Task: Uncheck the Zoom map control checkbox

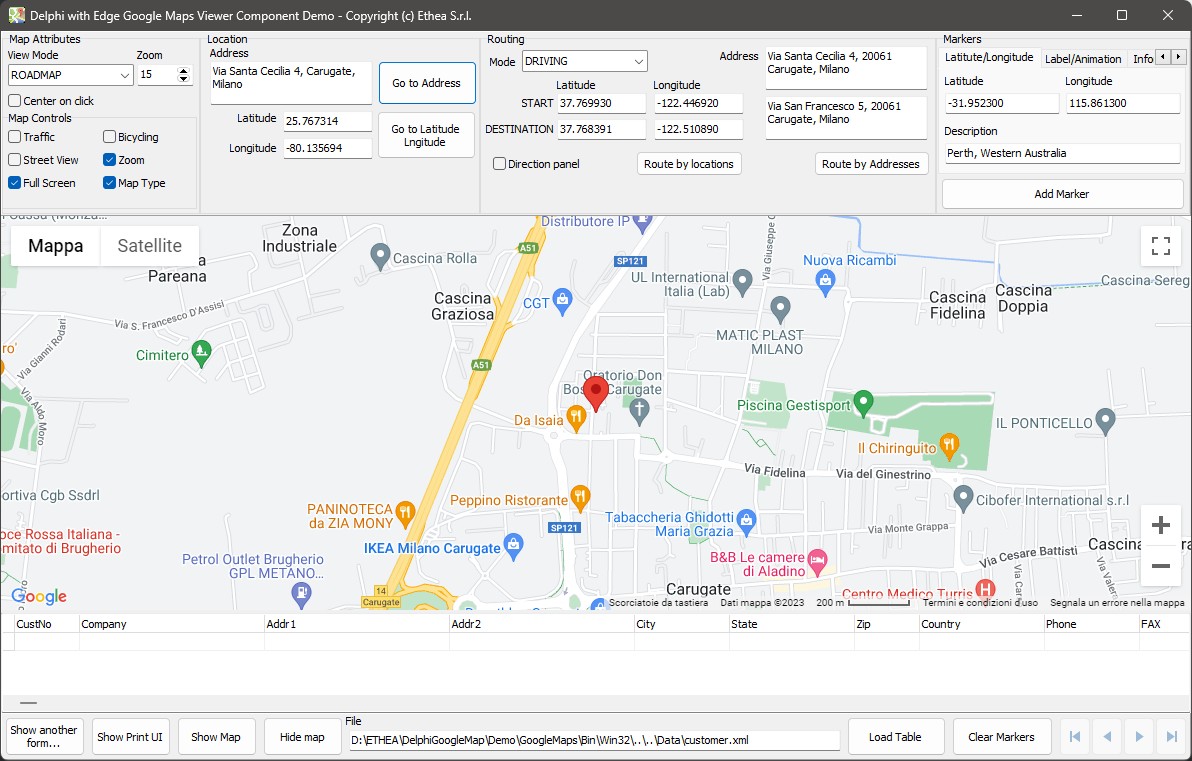Action: click(x=109, y=160)
